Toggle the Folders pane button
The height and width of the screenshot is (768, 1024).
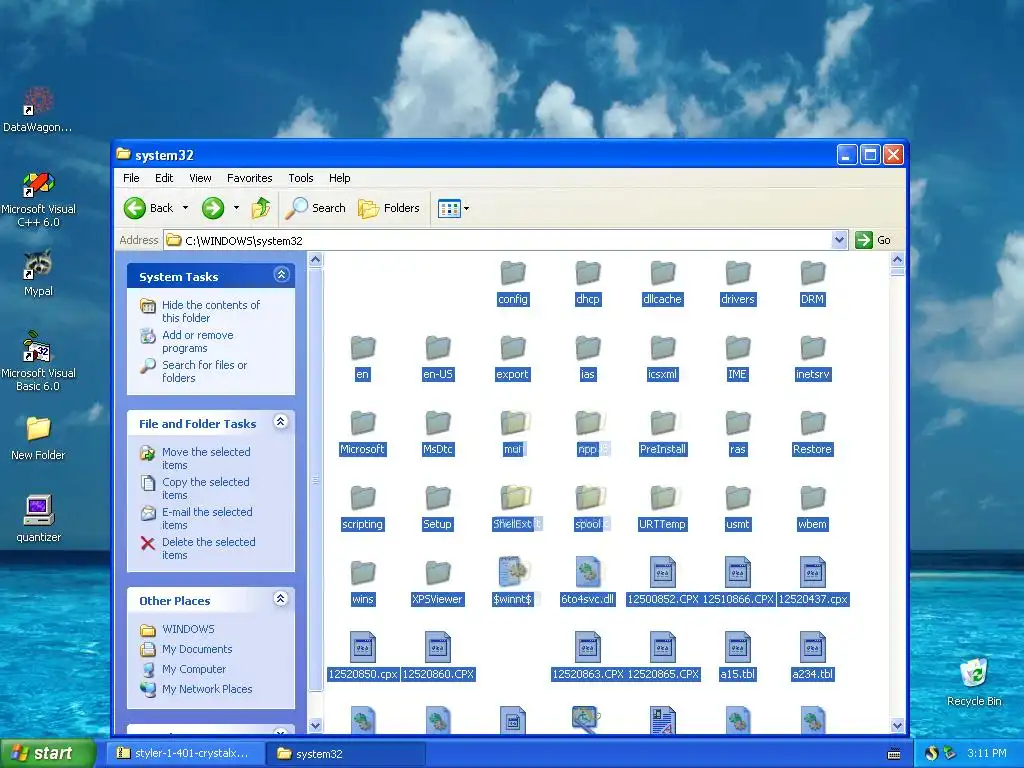(389, 208)
